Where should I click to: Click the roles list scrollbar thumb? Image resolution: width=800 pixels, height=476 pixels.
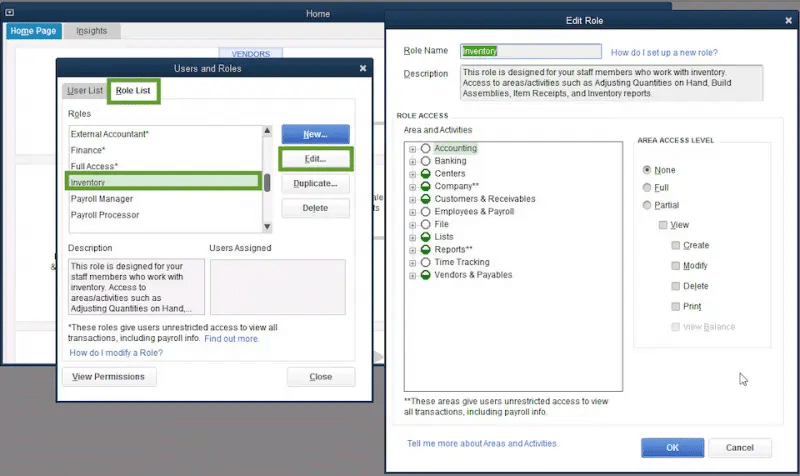267,183
